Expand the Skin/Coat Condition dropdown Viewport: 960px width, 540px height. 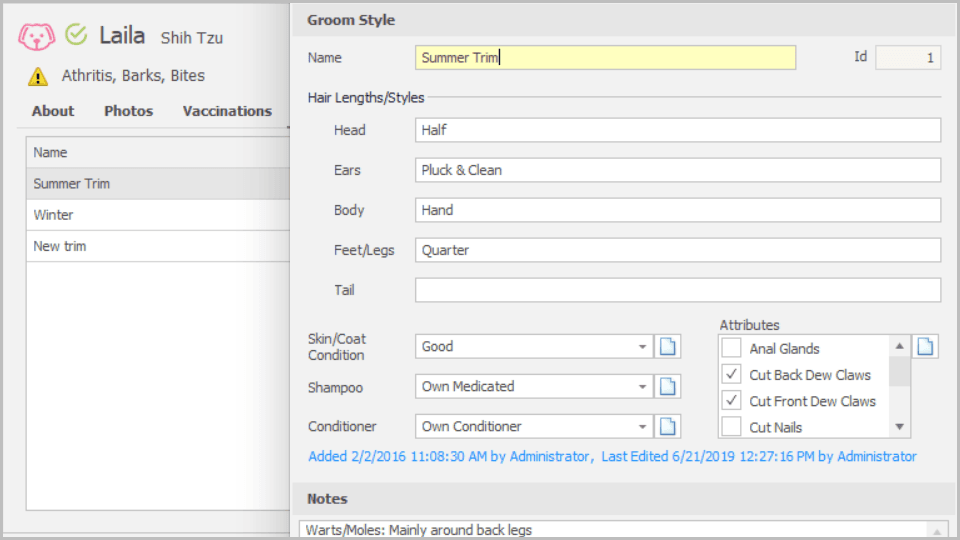click(642, 347)
